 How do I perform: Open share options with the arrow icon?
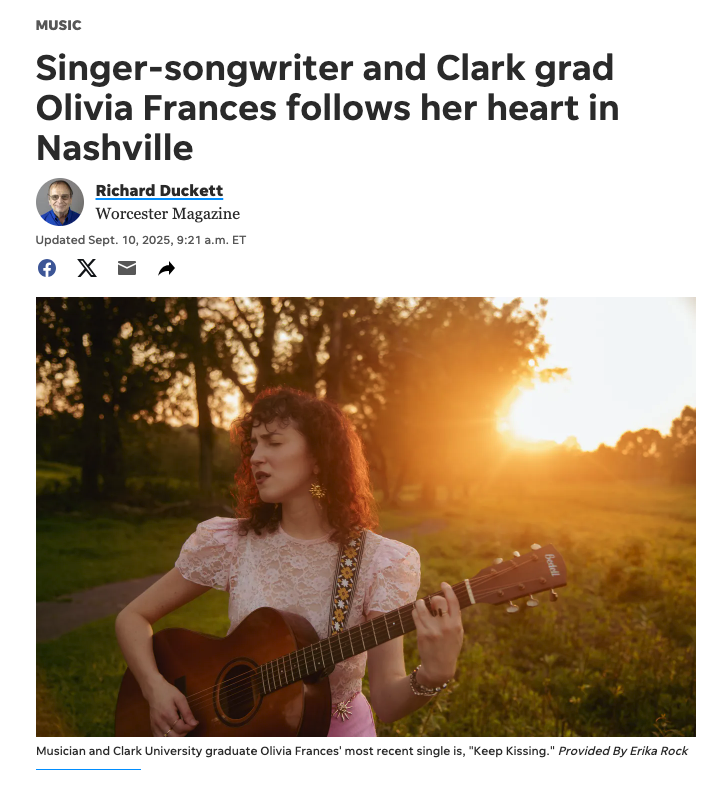click(167, 269)
